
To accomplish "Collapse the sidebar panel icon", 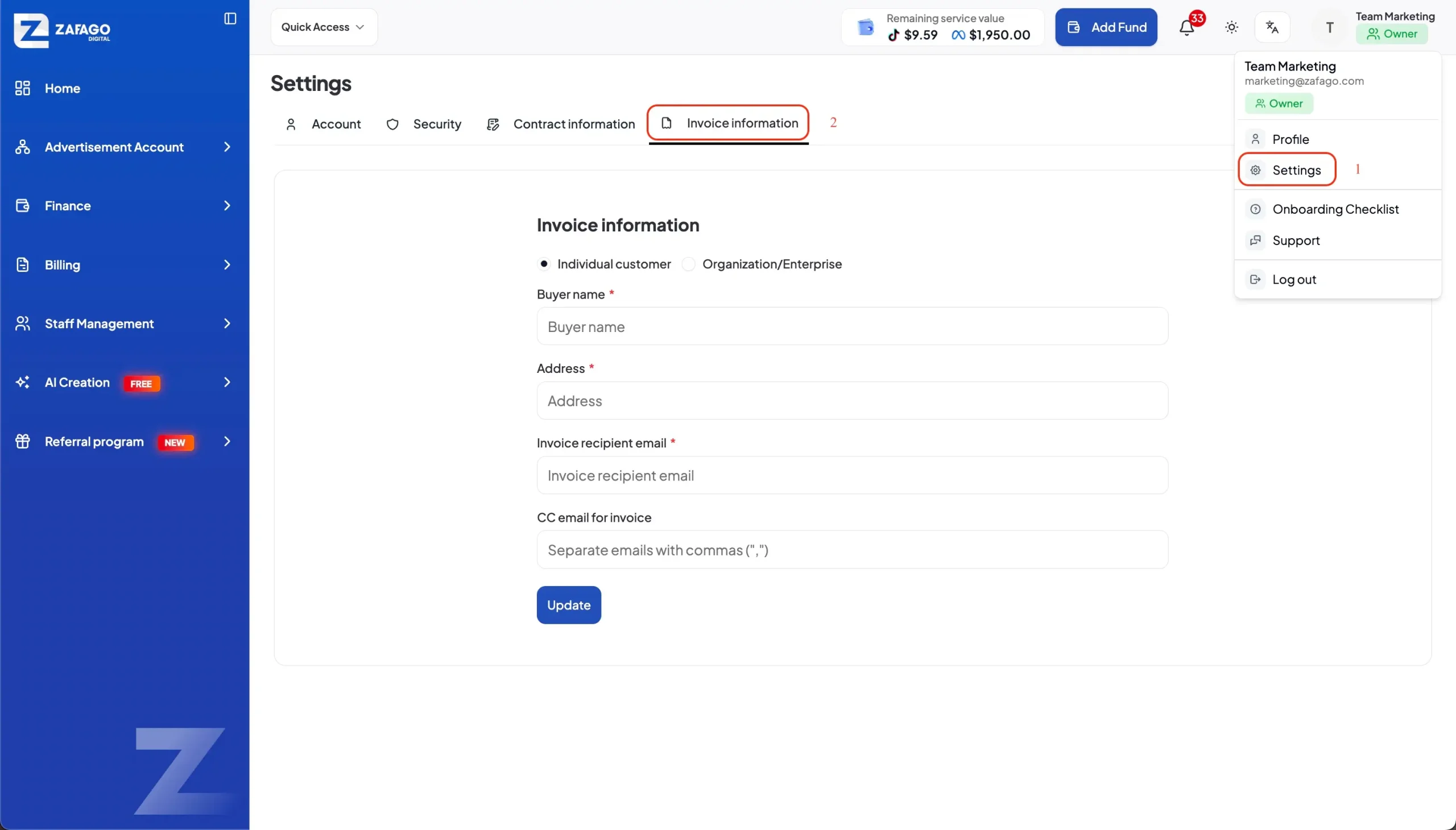I will (x=230, y=19).
